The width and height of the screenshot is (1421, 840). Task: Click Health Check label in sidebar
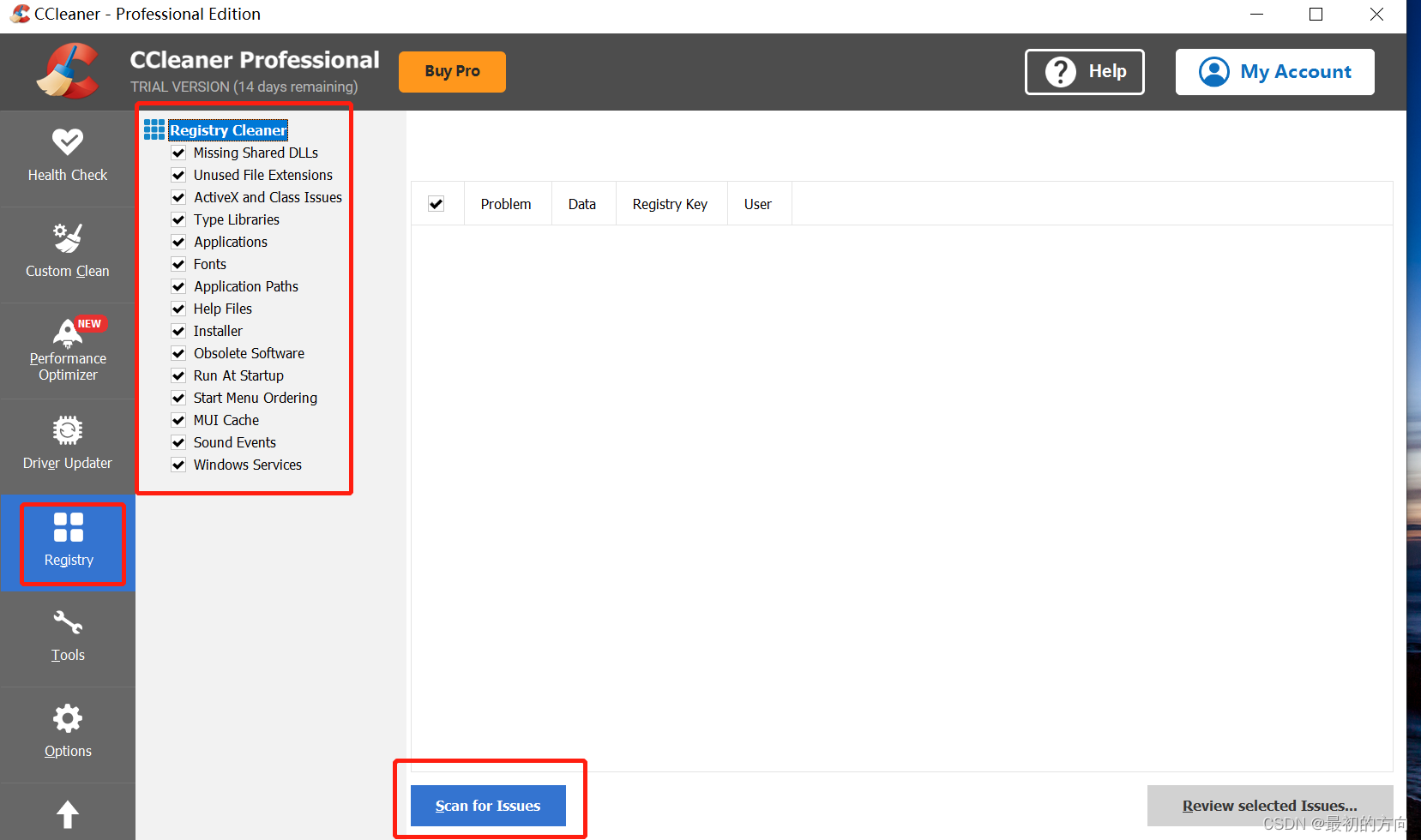point(68,175)
